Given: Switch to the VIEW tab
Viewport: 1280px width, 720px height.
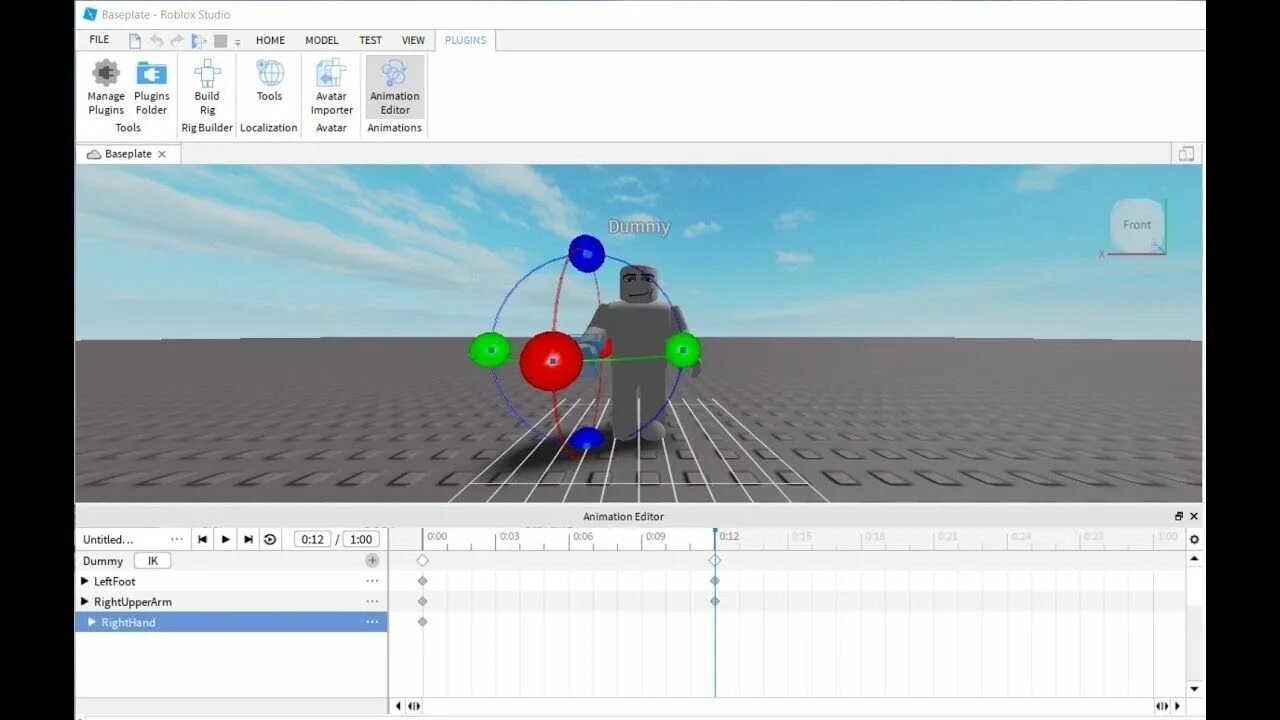Looking at the screenshot, I should click(x=413, y=40).
